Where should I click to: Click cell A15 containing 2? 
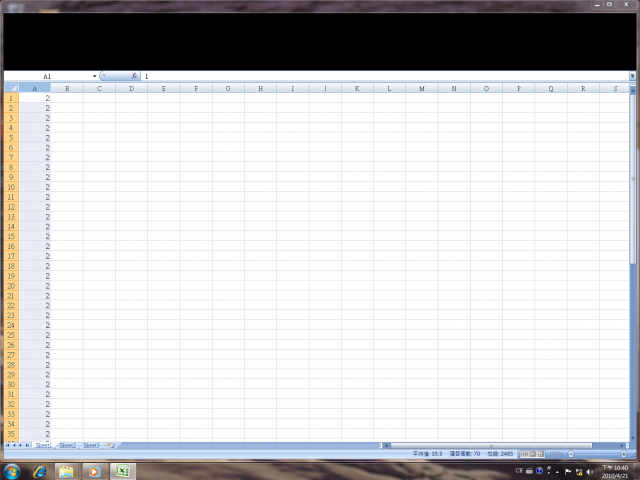[x=35, y=236]
